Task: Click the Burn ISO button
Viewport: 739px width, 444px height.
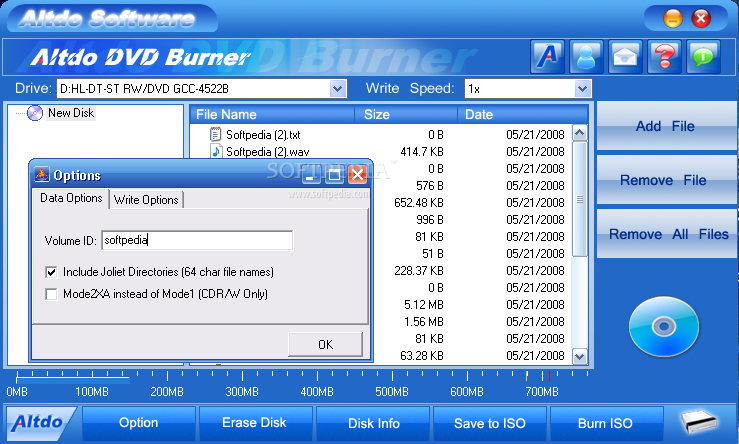Action: click(x=606, y=423)
